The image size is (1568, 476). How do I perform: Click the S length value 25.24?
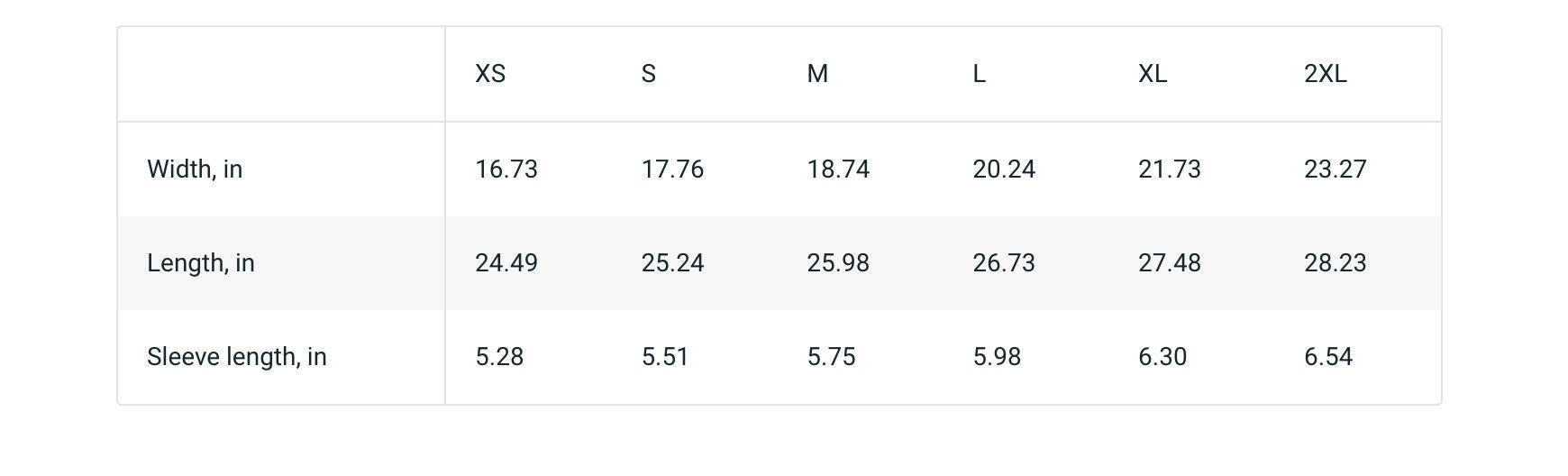(x=672, y=263)
